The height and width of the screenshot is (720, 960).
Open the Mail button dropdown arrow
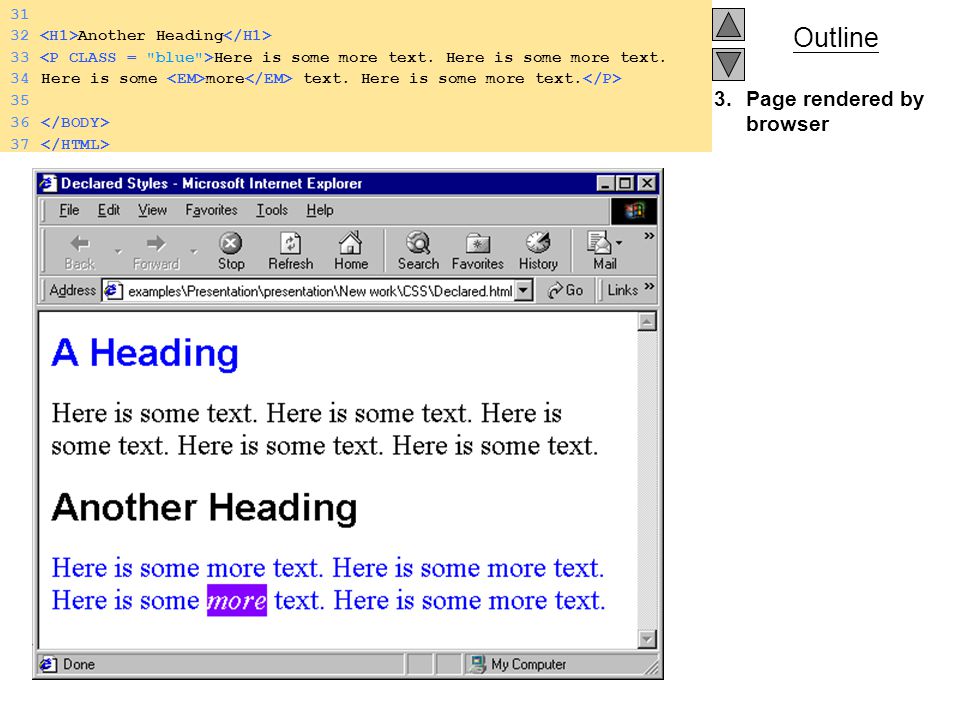(619, 243)
